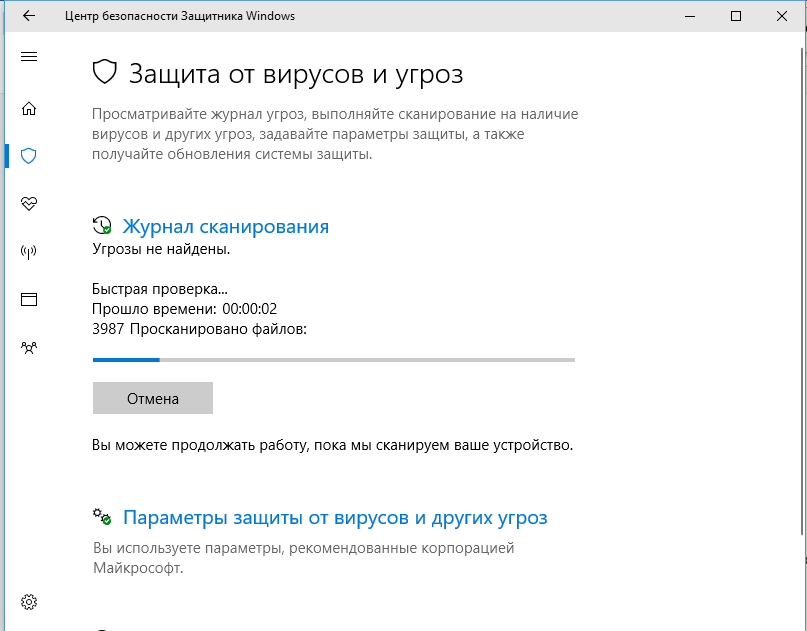Open Family options icon
The width and height of the screenshot is (807, 631).
coord(29,347)
